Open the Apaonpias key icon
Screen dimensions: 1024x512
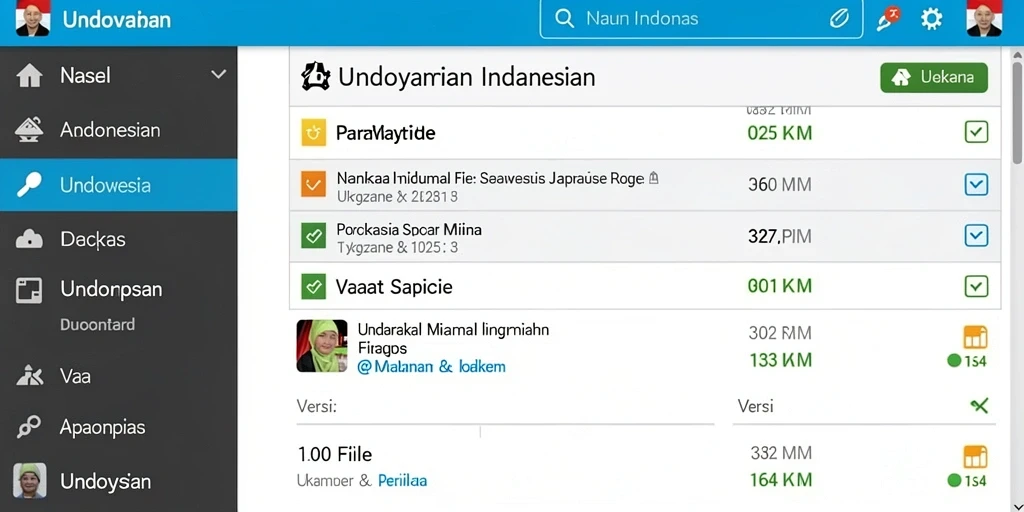coord(29,428)
